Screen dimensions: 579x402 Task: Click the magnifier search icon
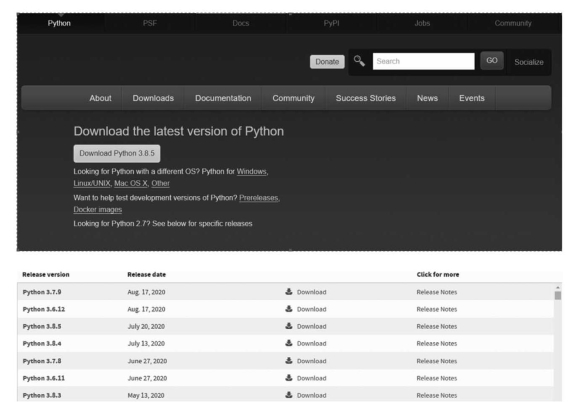(x=359, y=61)
